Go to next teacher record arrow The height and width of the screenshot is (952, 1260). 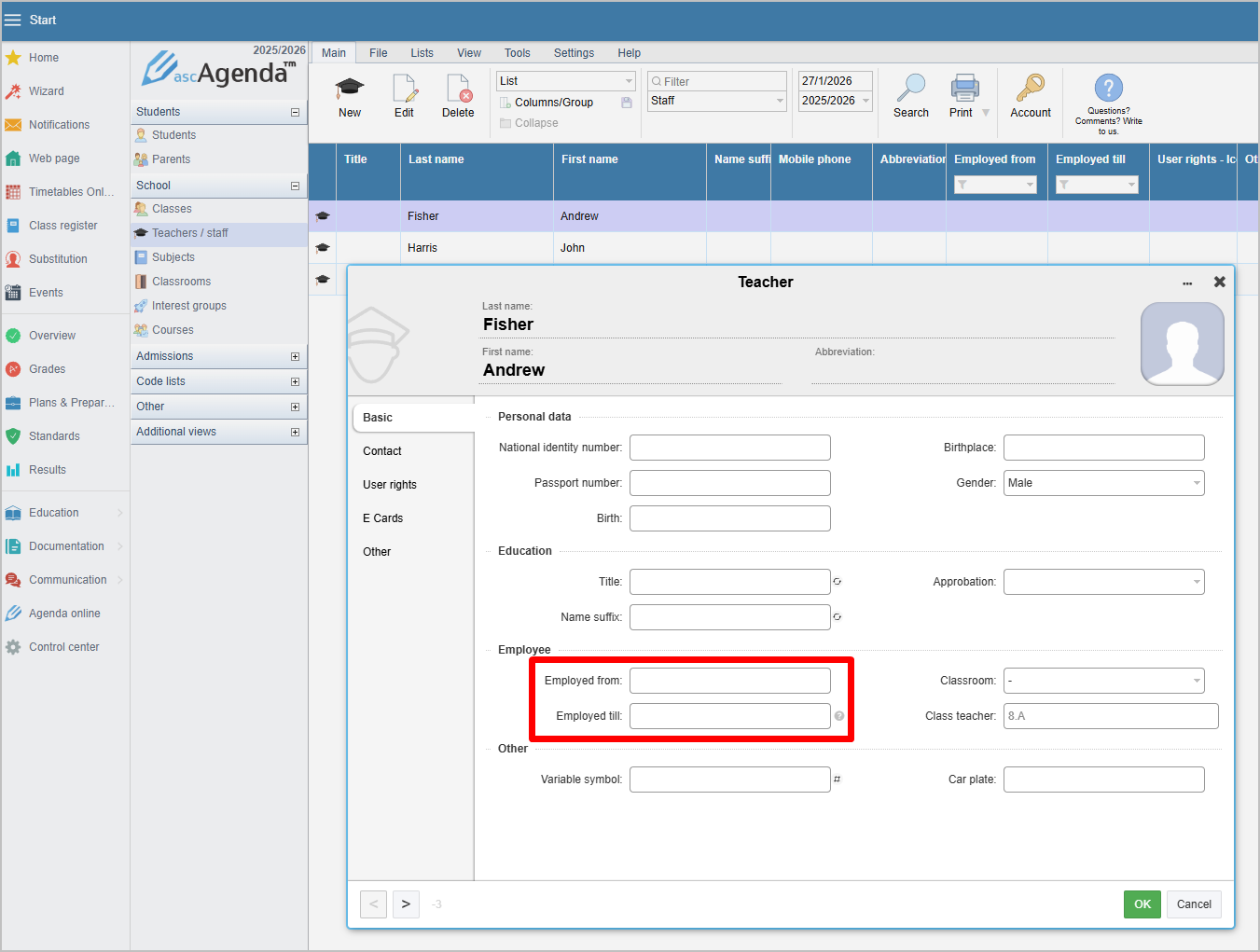click(x=406, y=904)
